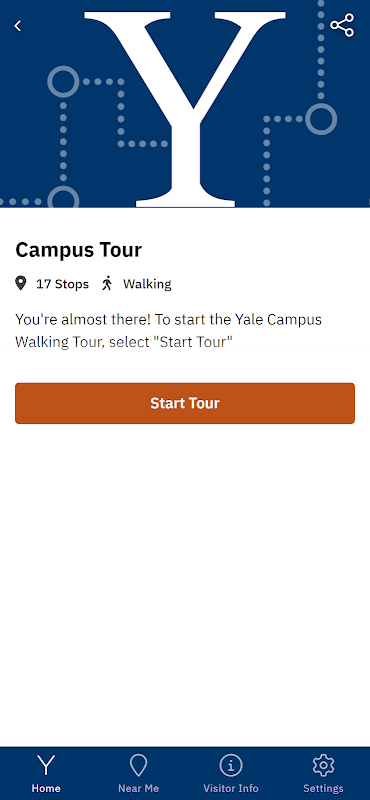Select the Home tab label
The image size is (370, 800).
[x=46, y=788]
